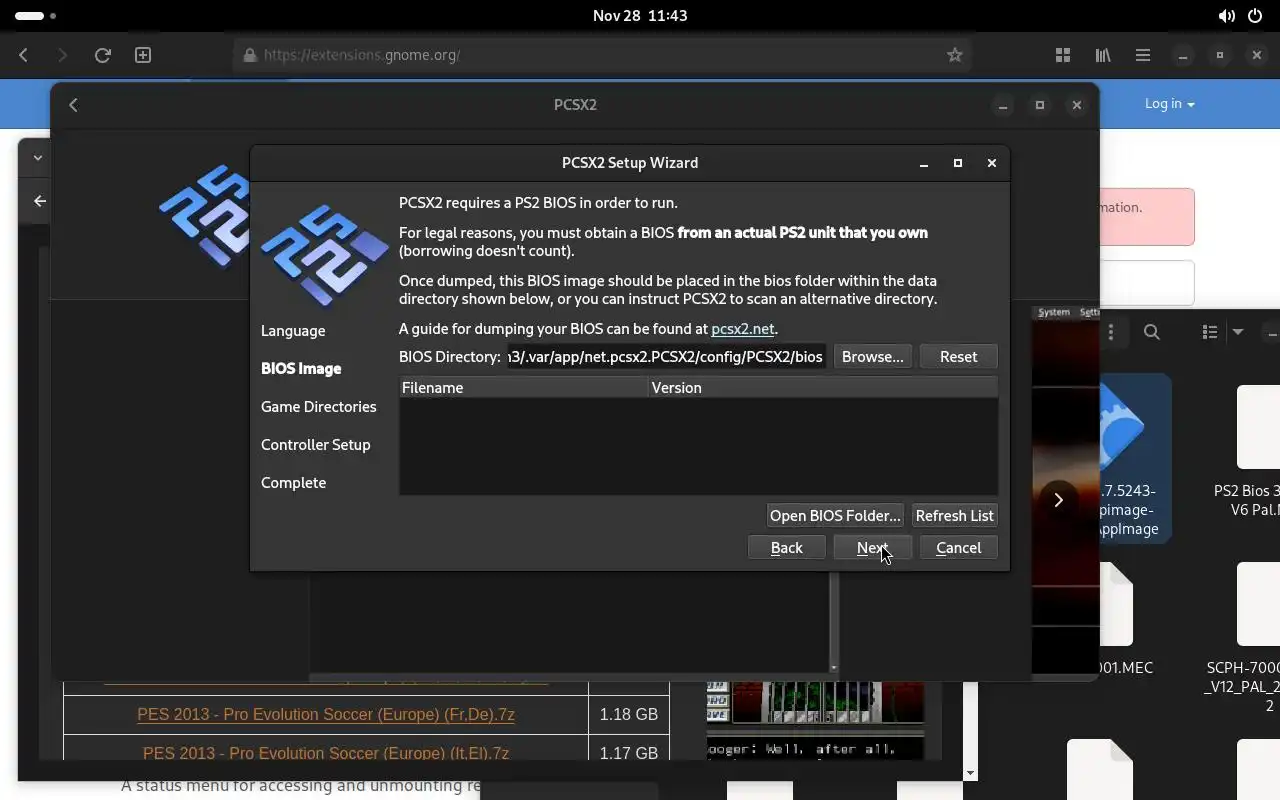The height and width of the screenshot is (800, 1280).
Task: Click the 1.17 GB size cell
Action: click(628, 750)
